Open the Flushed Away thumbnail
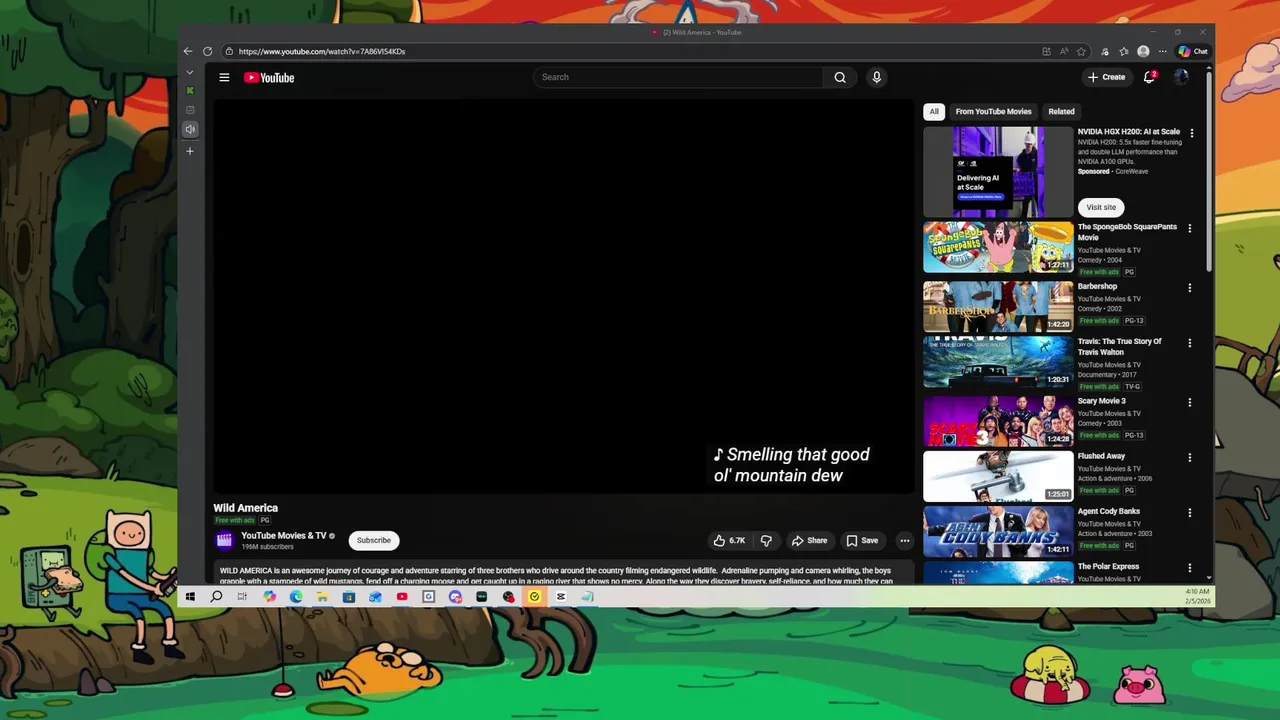Screen dimensions: 1280x720 (998, 476)
